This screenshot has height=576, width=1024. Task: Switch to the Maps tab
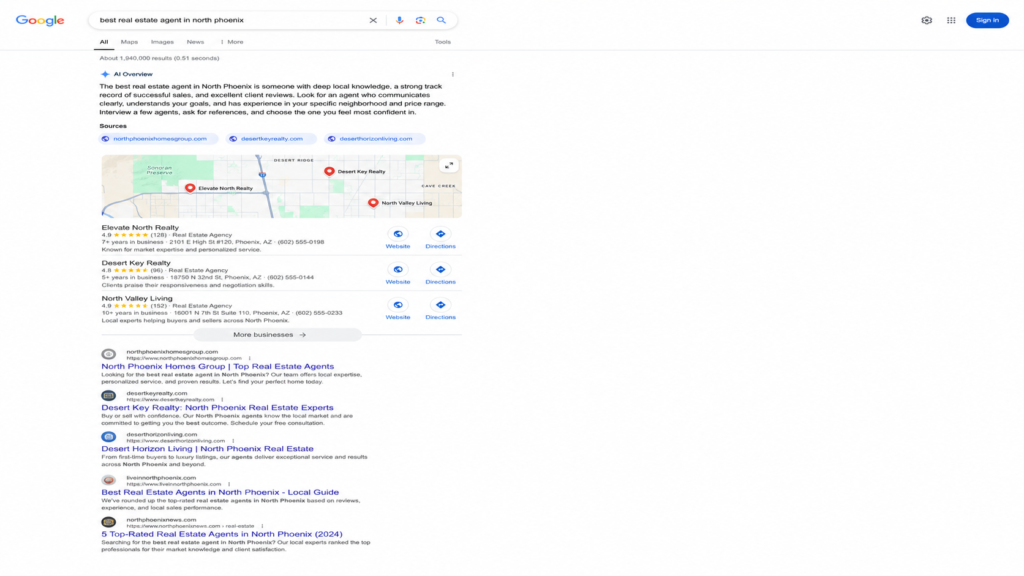point(129,42)
